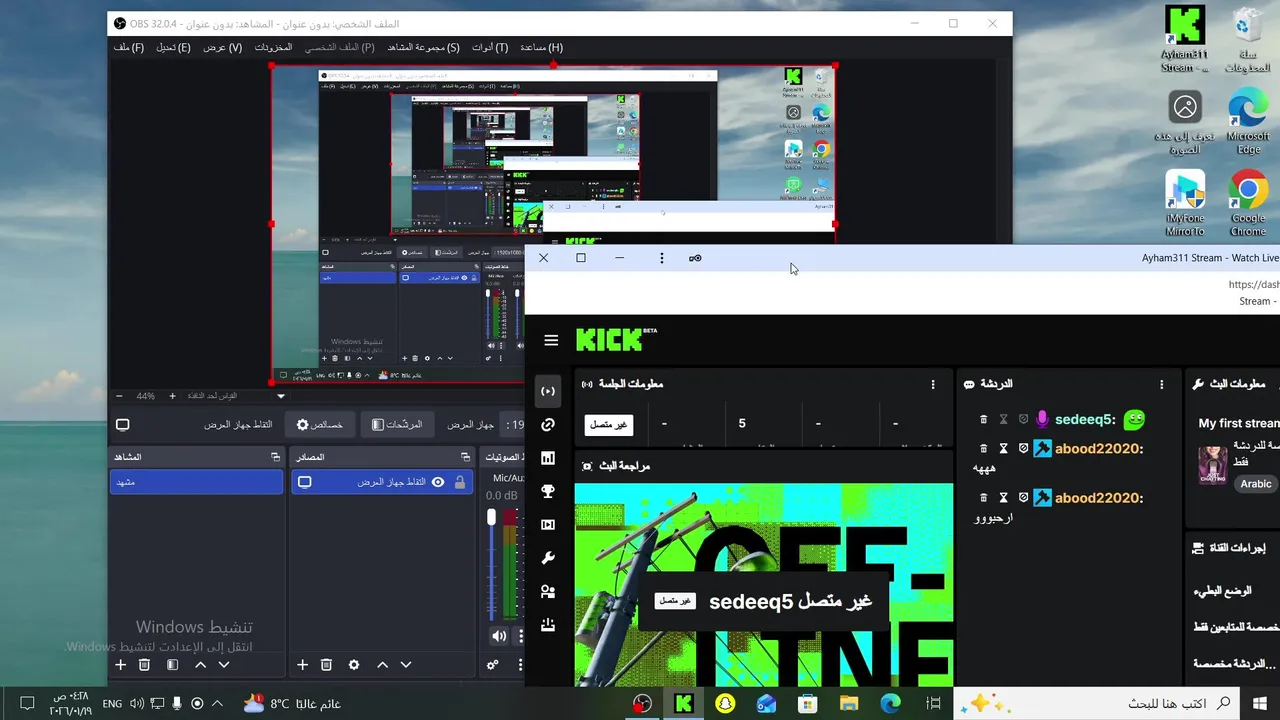Toggle visibility eye of display capture source
Image resolution: width=1280 pixels, height=720 pixels.
click(x=437, y=482)
